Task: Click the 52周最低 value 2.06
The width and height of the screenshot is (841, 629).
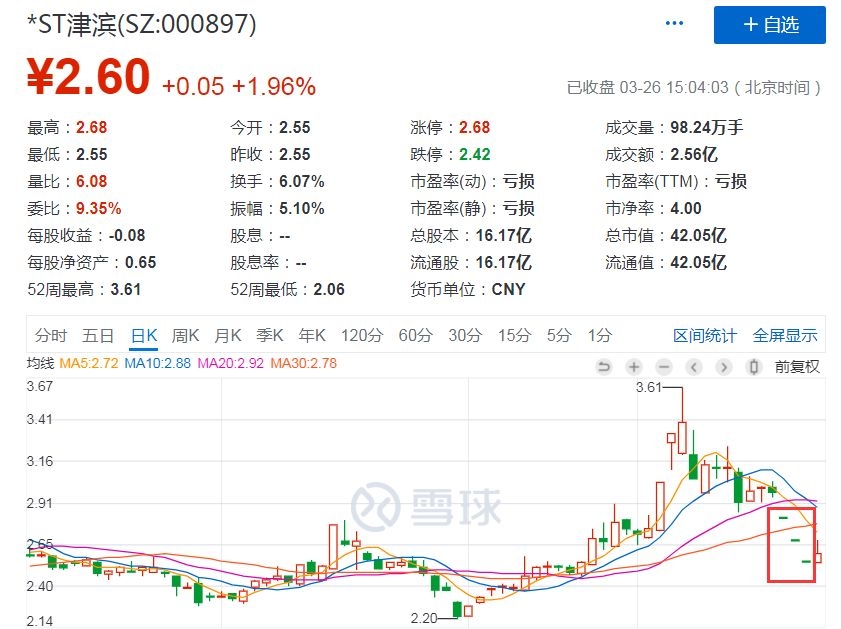Action: pos(329,290)
